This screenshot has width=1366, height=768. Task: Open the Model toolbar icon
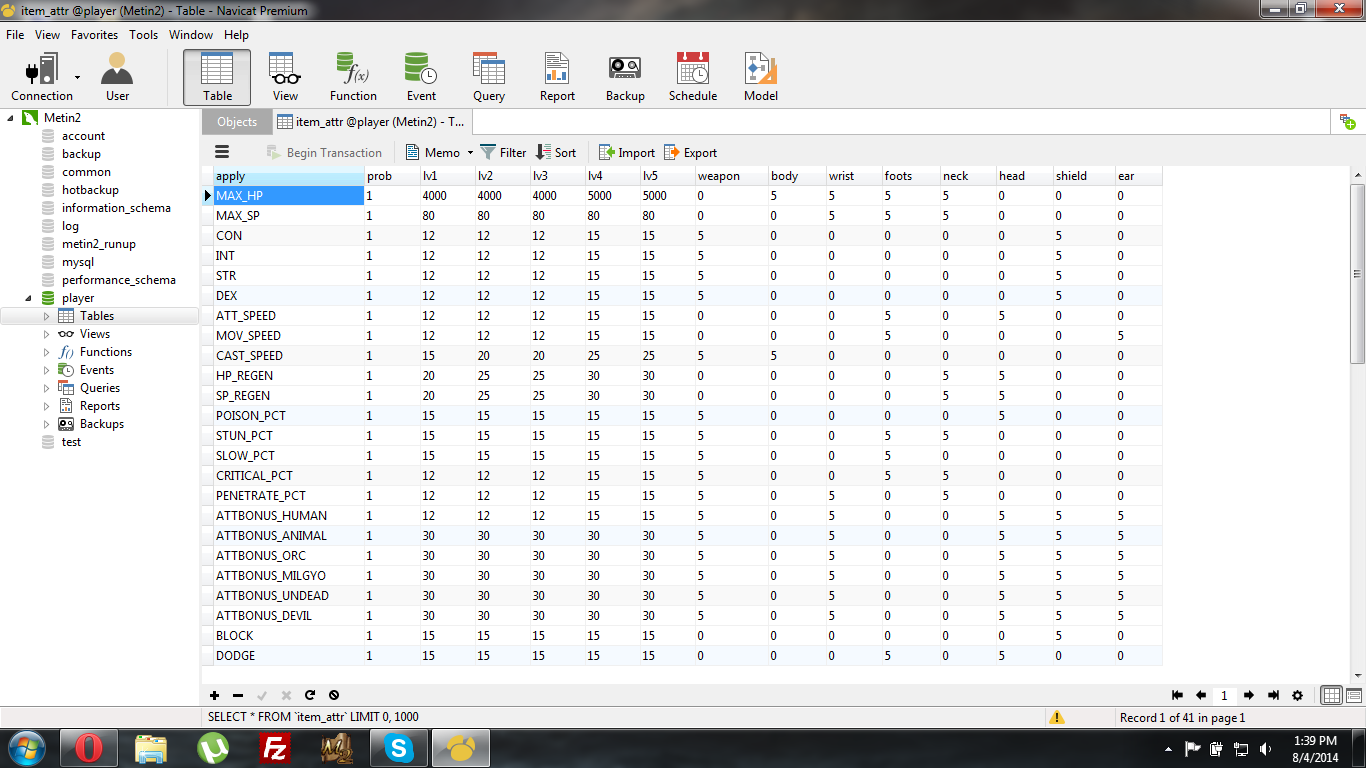click(x=761, y=78)
